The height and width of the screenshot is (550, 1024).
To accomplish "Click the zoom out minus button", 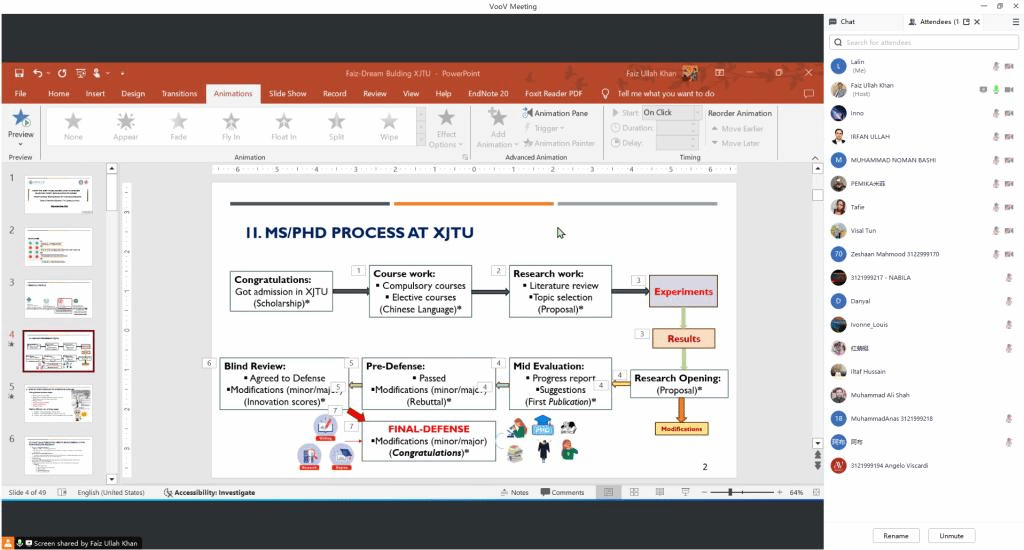I will click(x=704, y=492).
